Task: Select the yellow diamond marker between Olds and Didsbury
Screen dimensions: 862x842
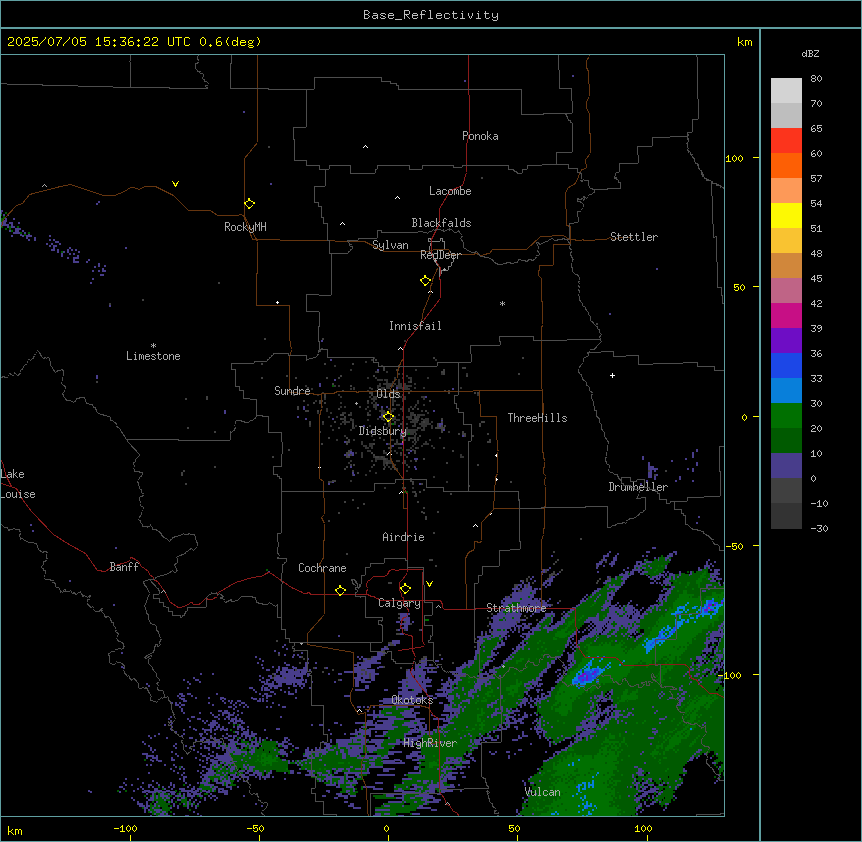Action: (x=388, y=417)
